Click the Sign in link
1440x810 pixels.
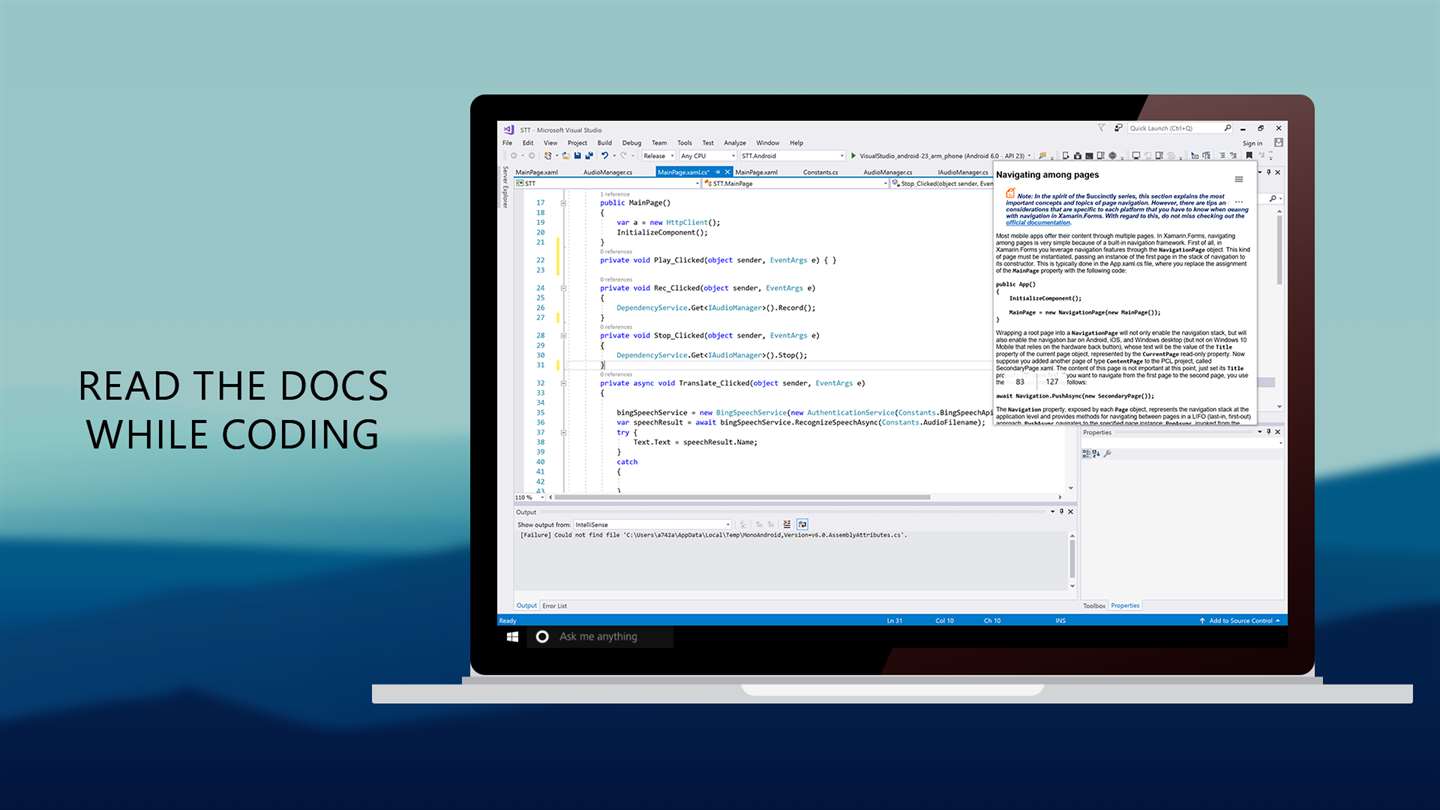coord(1252,143)
